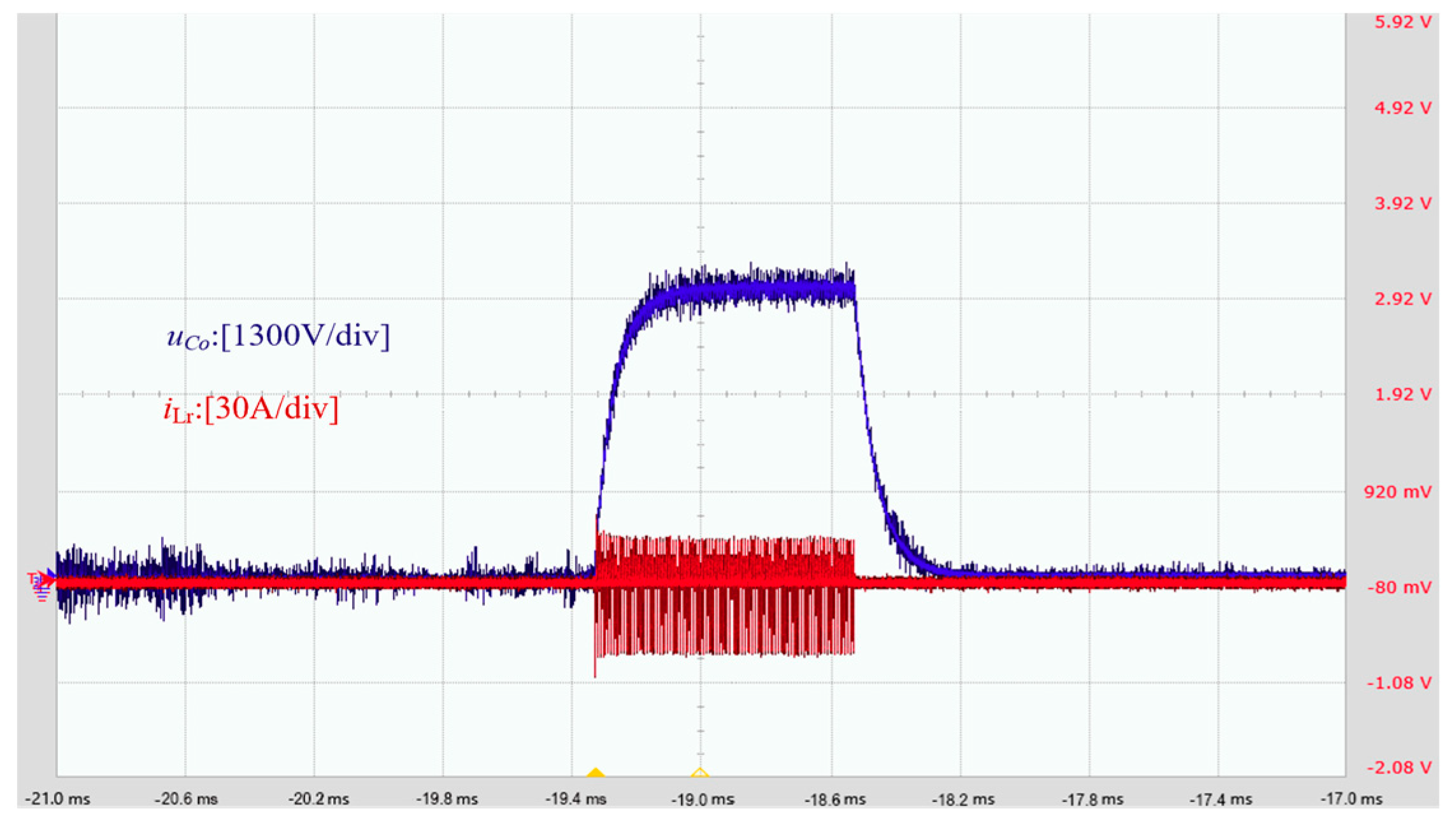Click the solid yellow trigger position marker
This screenshot has width=1456, height=827.
[595, 773]
